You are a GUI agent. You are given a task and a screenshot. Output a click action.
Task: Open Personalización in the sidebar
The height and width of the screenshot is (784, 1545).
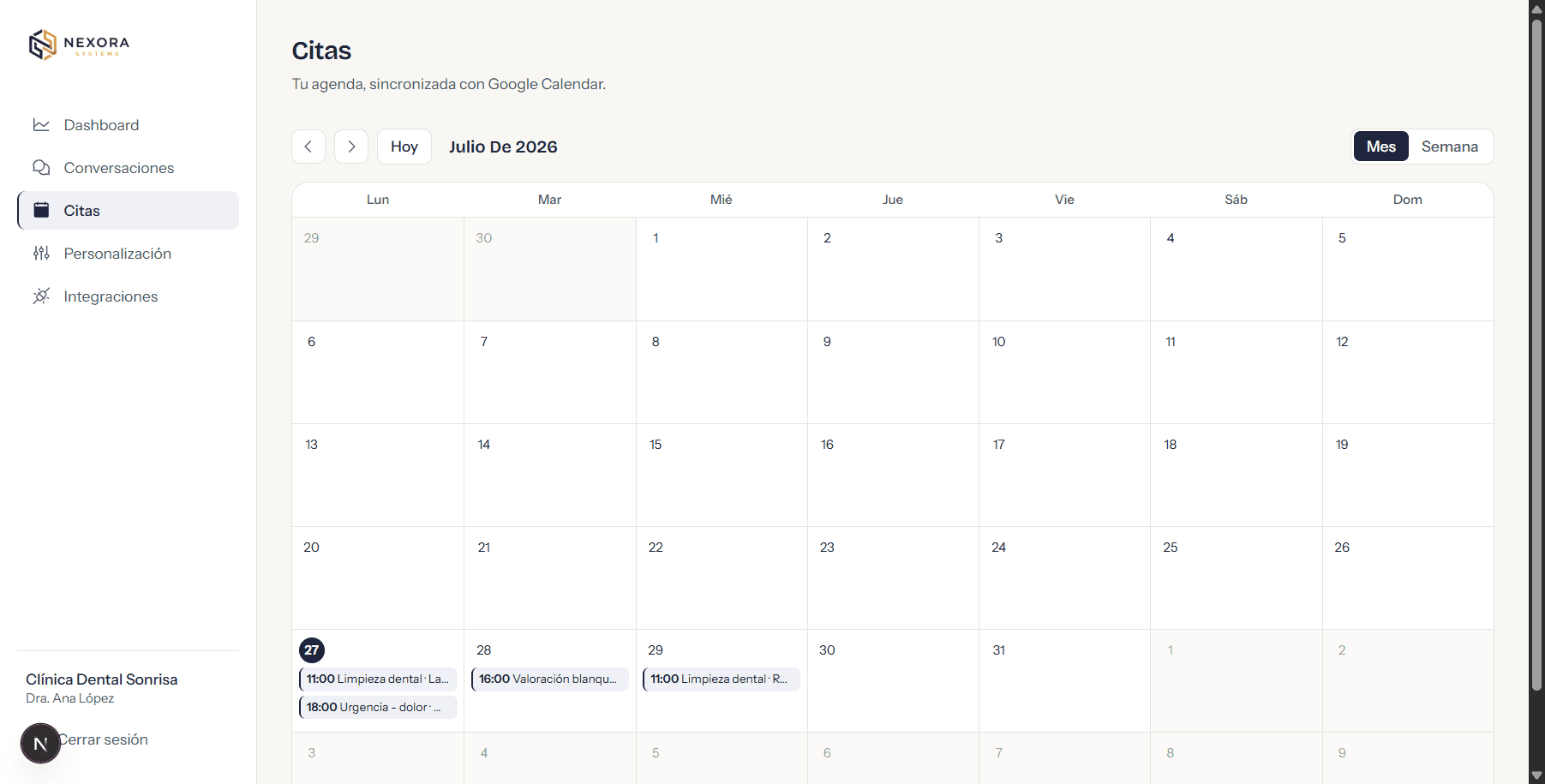[128, 254]
